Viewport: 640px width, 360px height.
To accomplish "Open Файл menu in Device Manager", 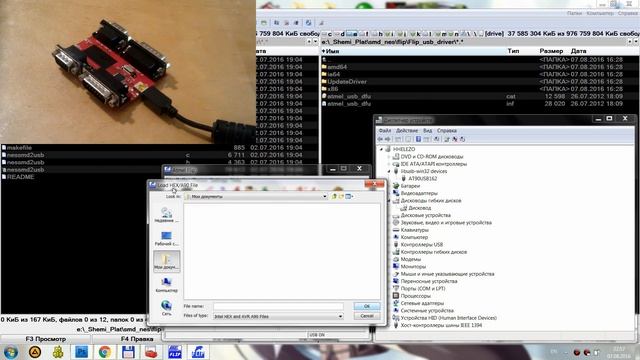I will [384, 131].
